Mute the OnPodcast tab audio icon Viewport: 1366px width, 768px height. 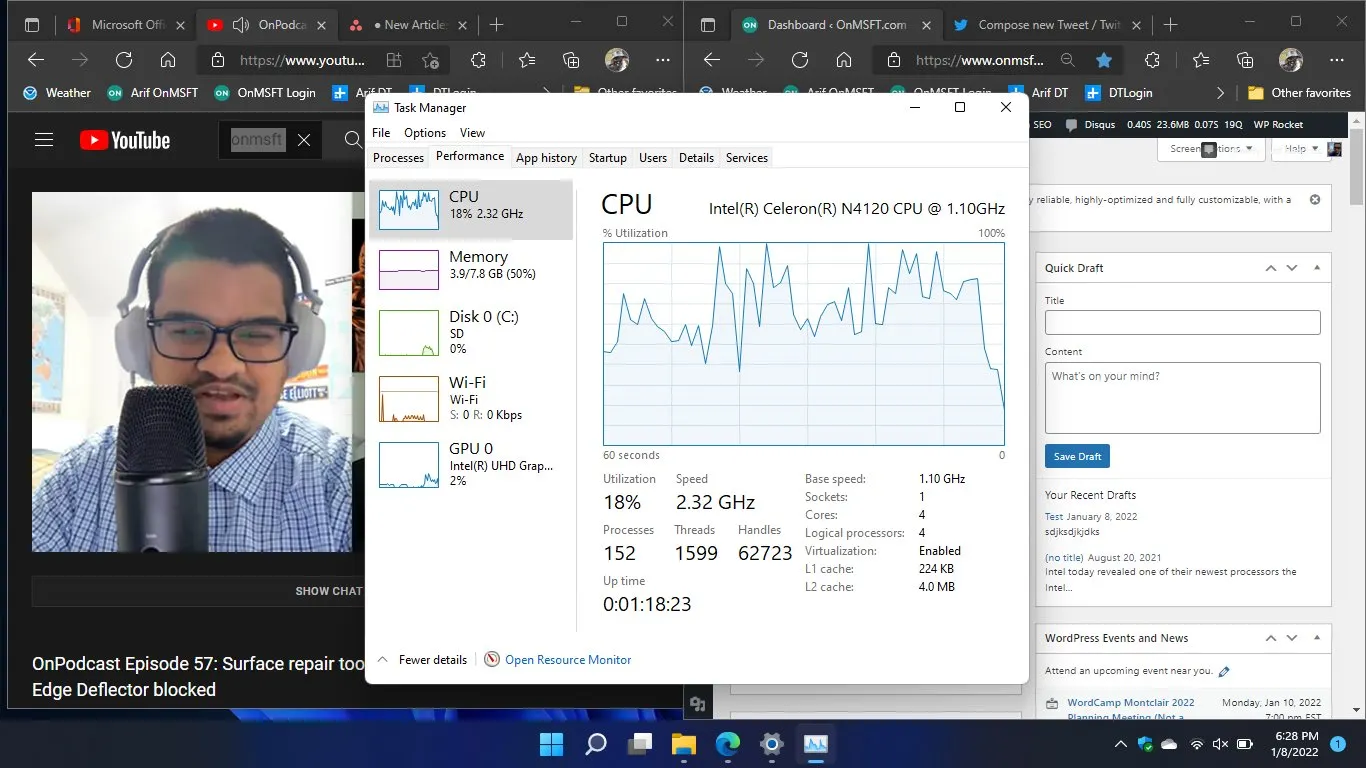(241, 25)
